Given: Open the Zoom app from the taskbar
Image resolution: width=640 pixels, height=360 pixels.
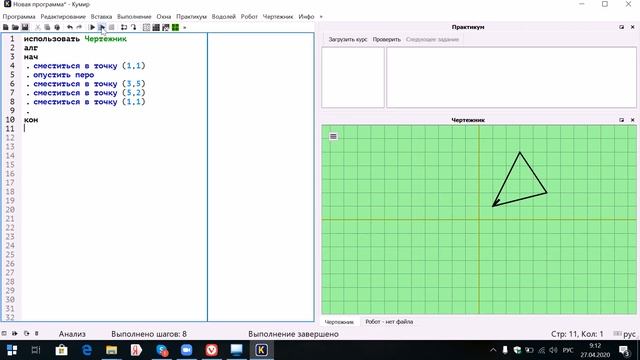Looking at the screenshot, I should [187, 350].
